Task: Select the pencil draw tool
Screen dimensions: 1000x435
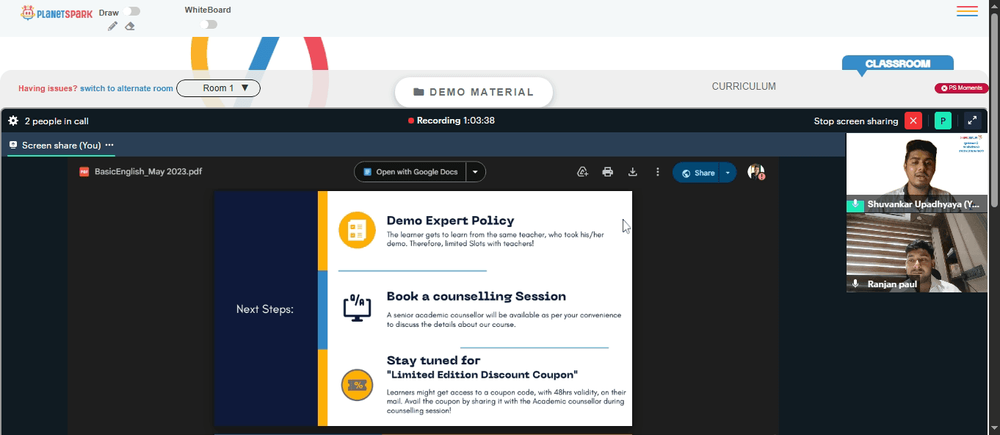Action: pos(113,26)
